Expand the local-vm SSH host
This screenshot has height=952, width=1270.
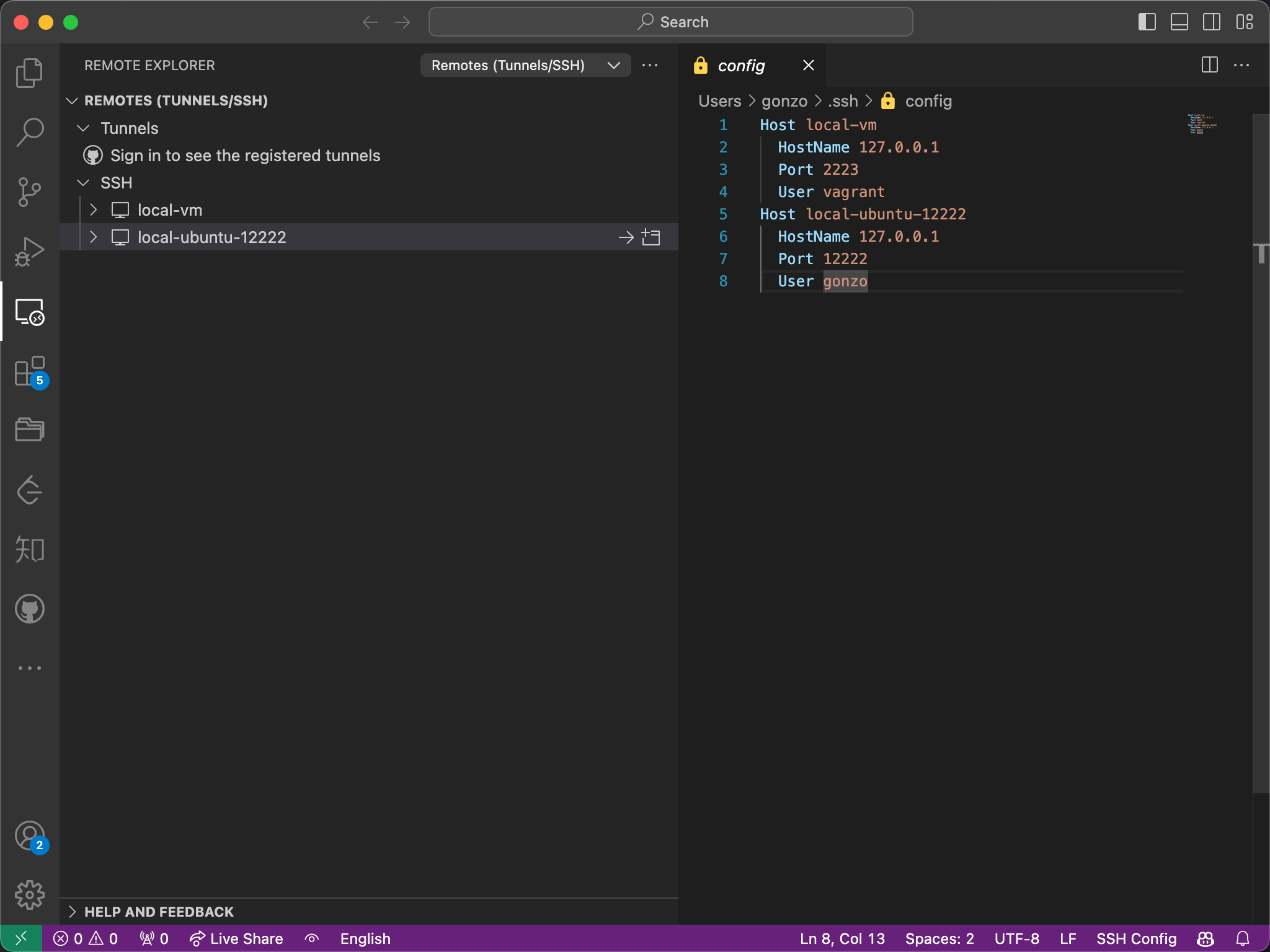click(x=94, y=210)
